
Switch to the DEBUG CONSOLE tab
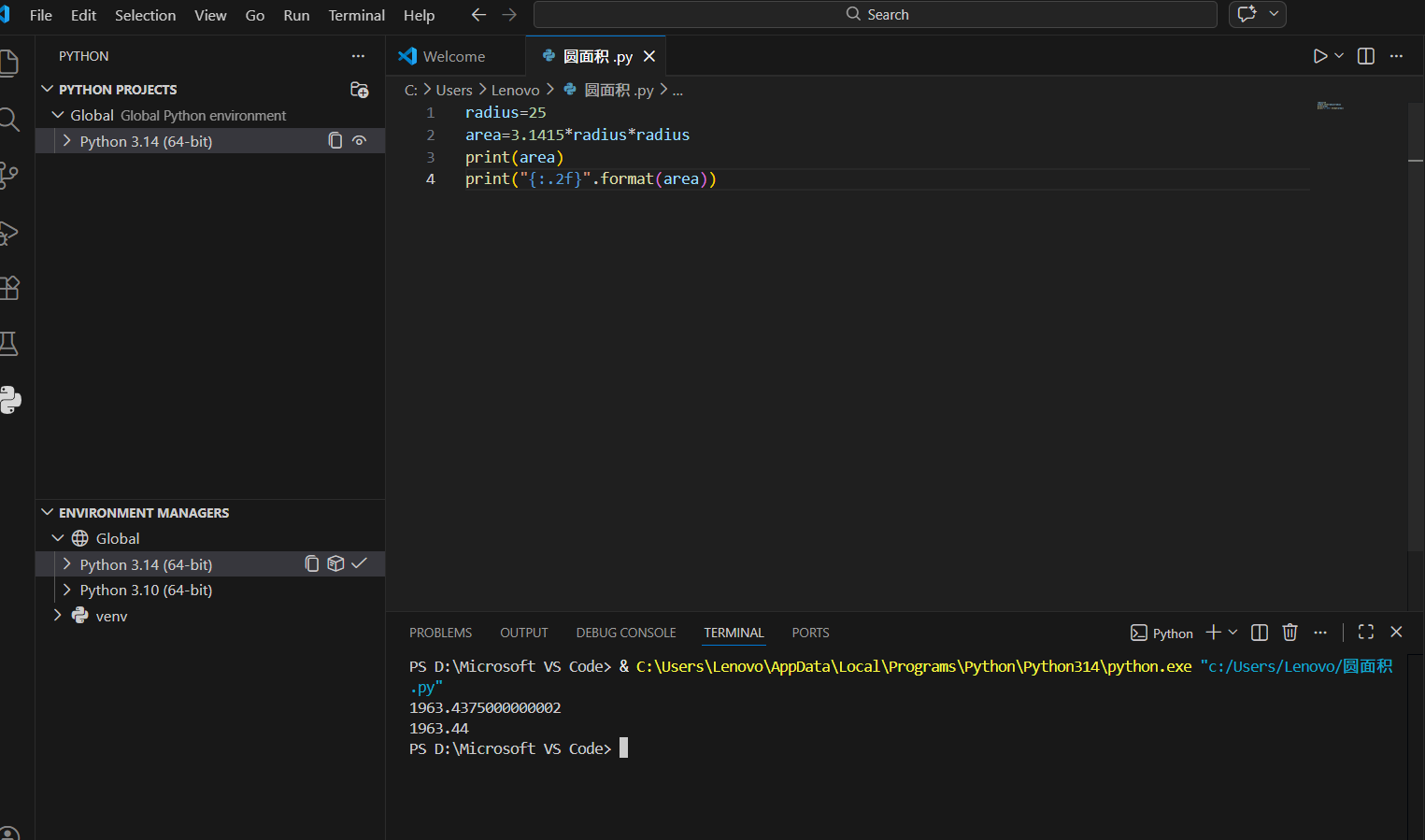pyautogui.click(x=626, y=633)
